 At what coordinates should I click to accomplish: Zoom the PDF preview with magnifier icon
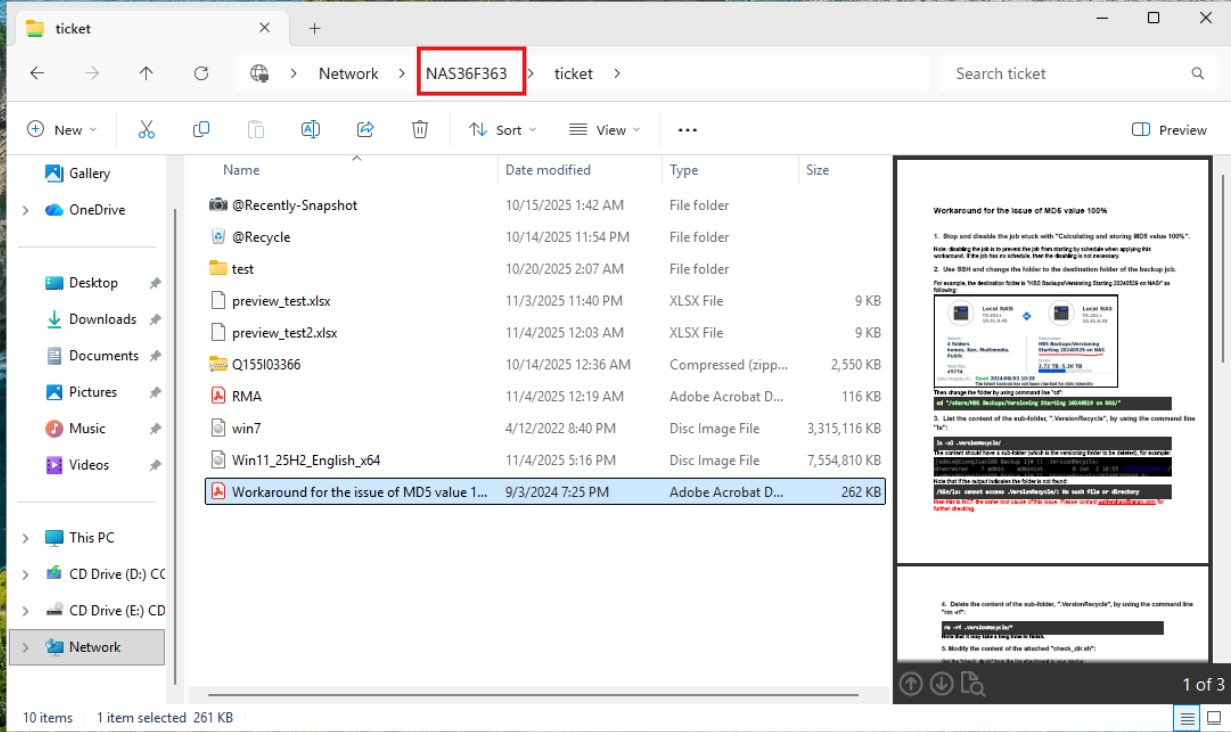pos(972,684)
